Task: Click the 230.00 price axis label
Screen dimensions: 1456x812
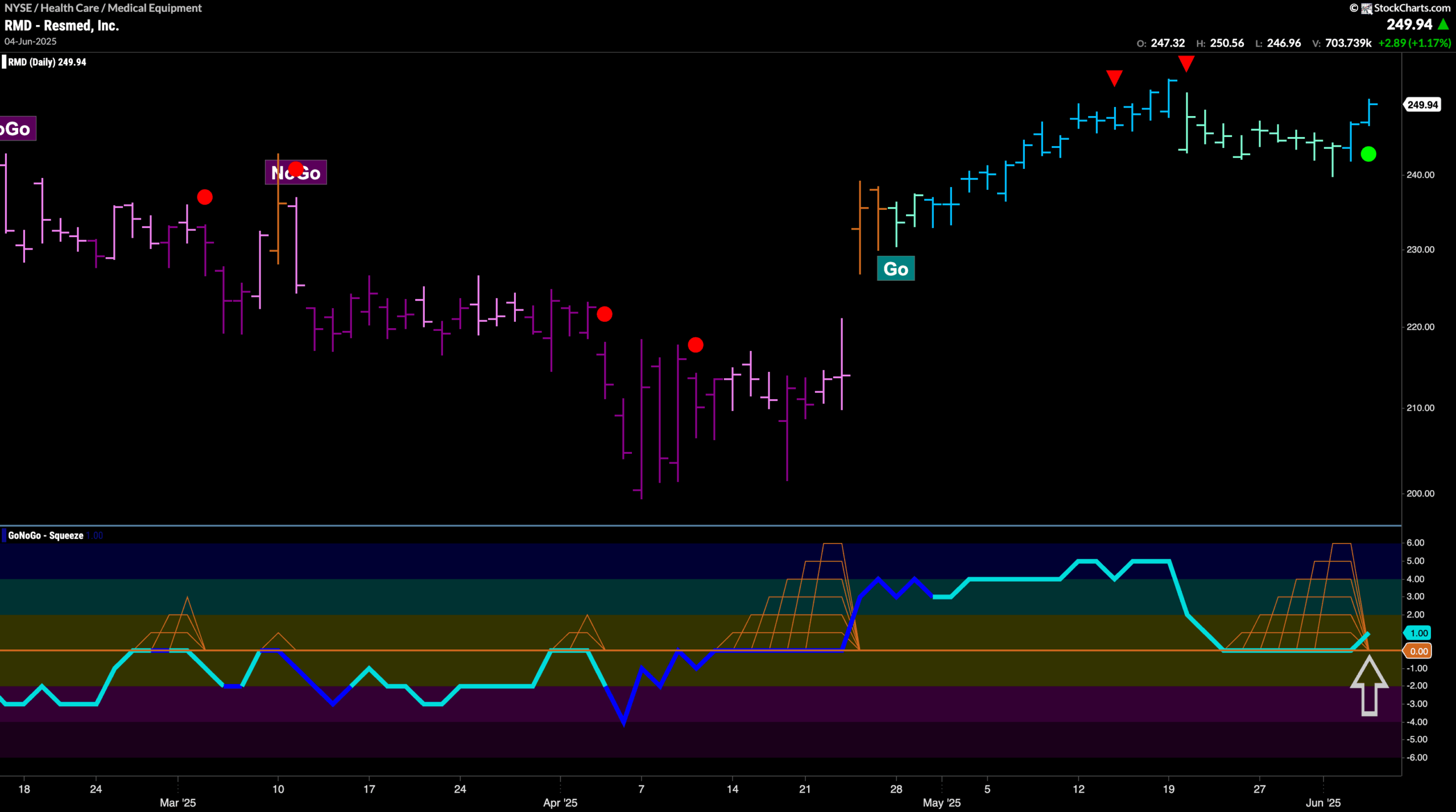Action: (x=1420, y=250)
